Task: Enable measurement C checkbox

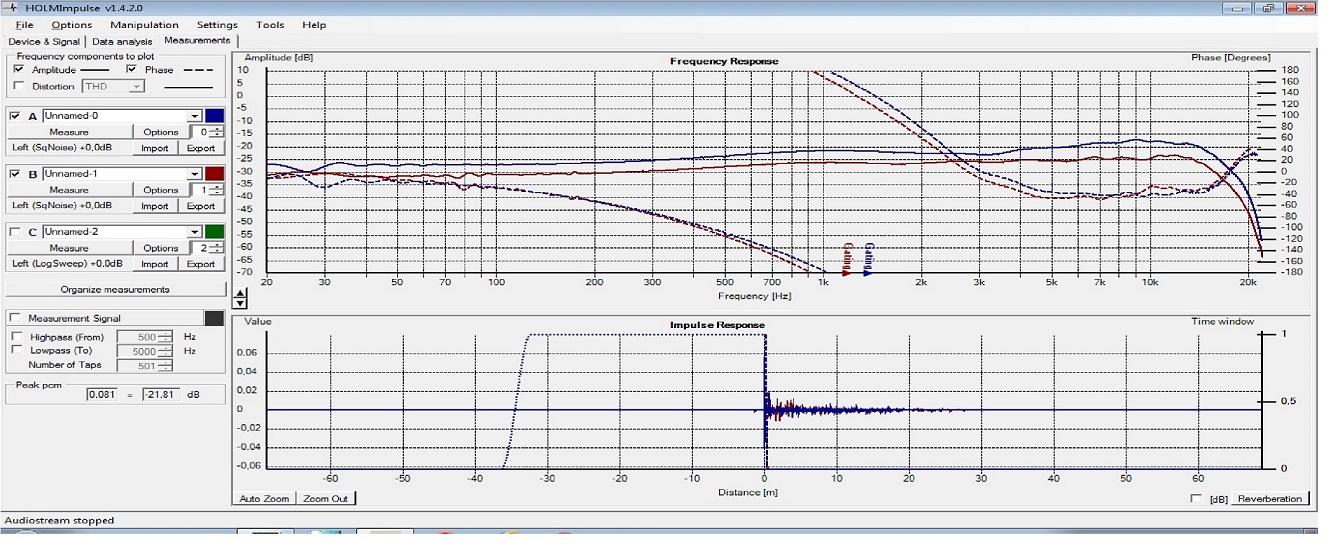Action: 15,232
